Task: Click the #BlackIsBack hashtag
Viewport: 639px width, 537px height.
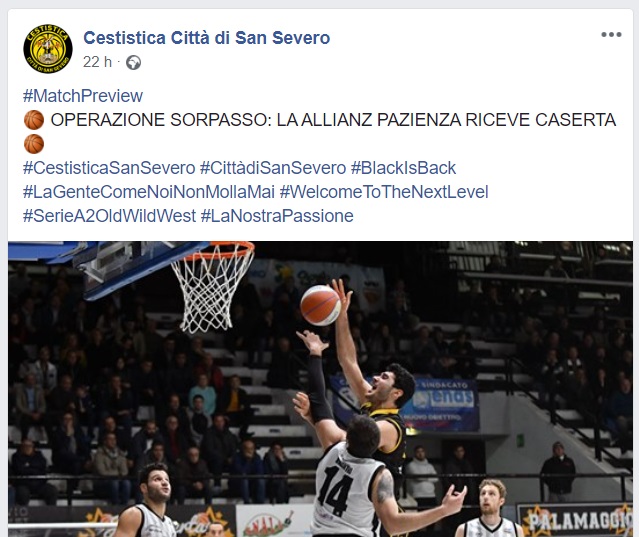Action: click(x=403, y=168)
